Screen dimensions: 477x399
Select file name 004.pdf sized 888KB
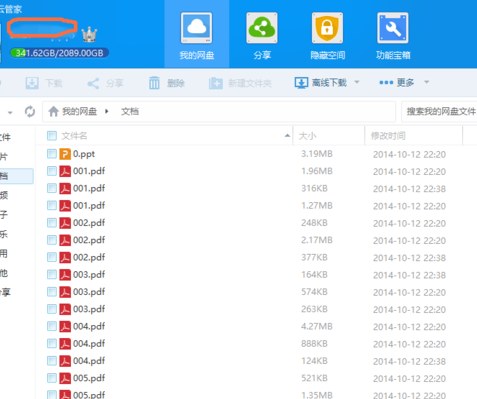[89, 344]
